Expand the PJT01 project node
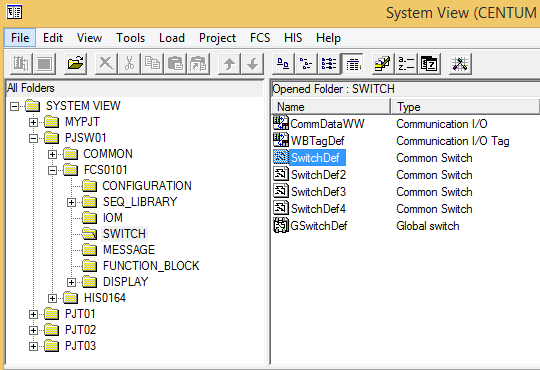Image resolution: width=540 pixels, height=370 pixels. point(33,314)
